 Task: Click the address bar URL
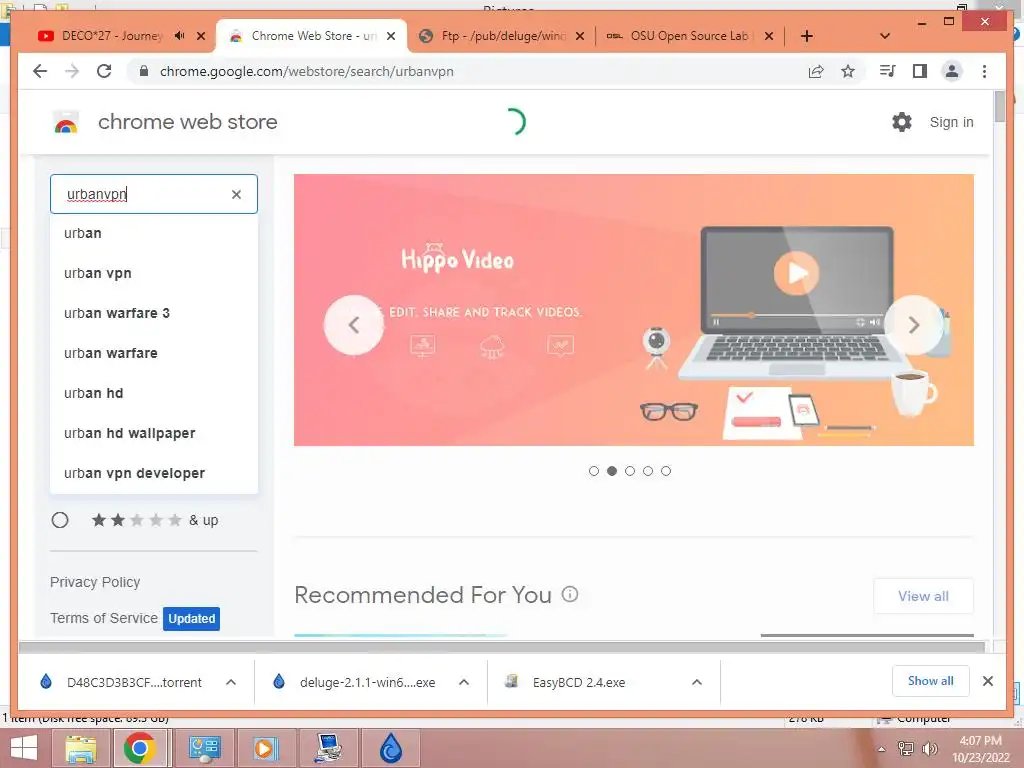click(307, 71)
